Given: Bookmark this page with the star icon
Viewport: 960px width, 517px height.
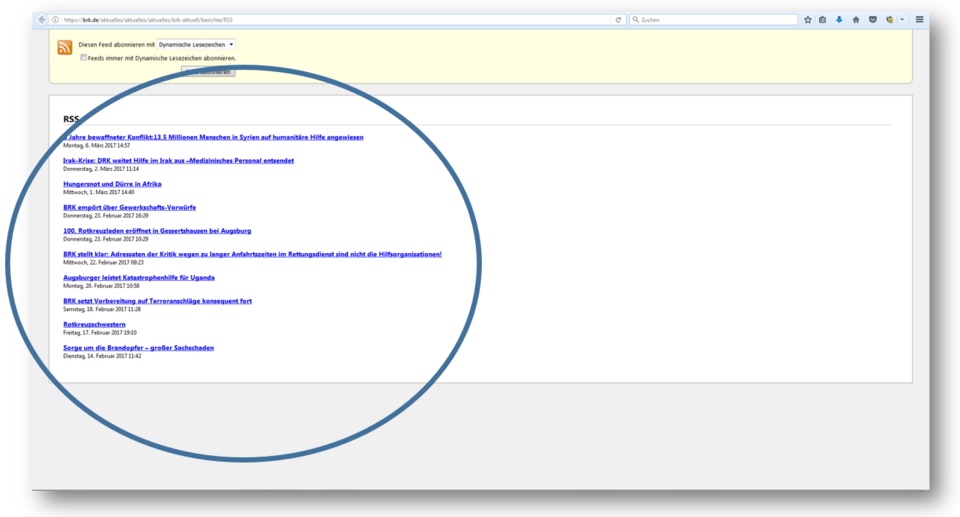Looking at the screenshot, I should pyautogui.click(x=808, y=20).
